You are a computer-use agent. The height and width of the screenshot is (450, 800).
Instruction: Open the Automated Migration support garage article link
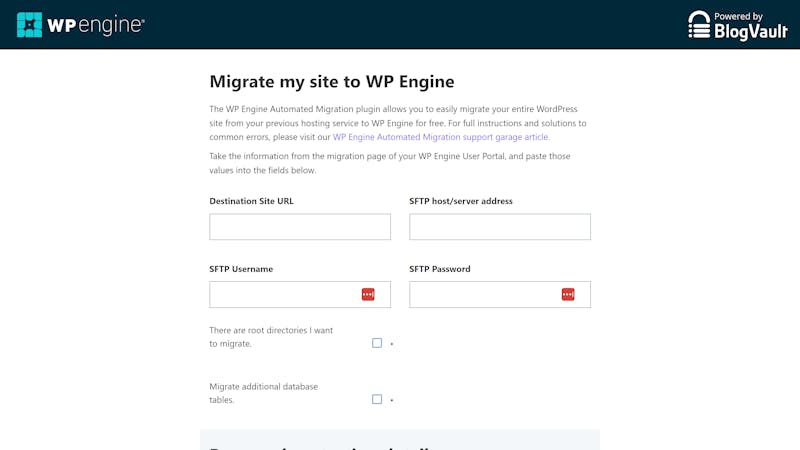tap(441, 137)
